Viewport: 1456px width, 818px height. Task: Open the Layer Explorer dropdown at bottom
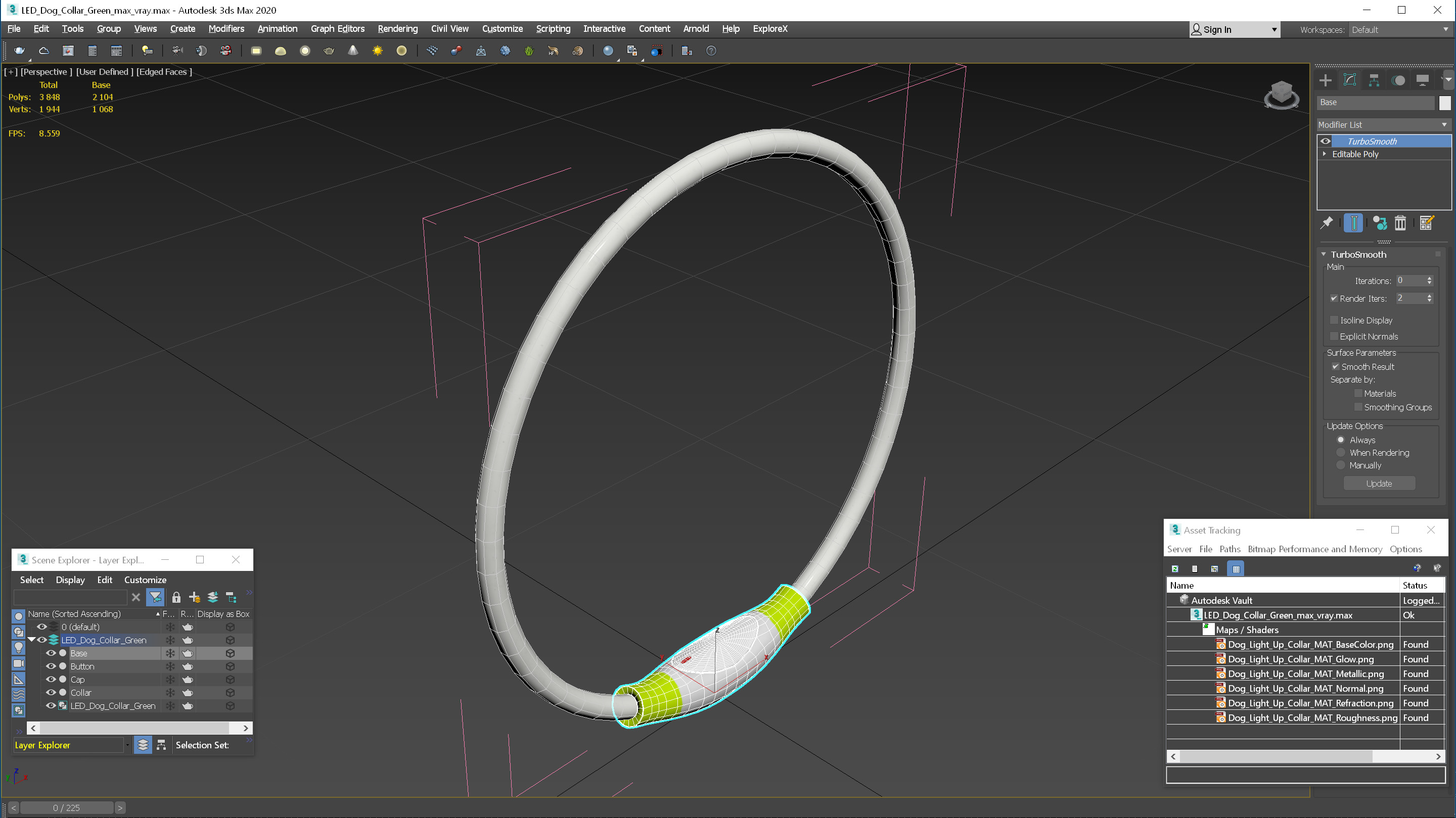127,746
